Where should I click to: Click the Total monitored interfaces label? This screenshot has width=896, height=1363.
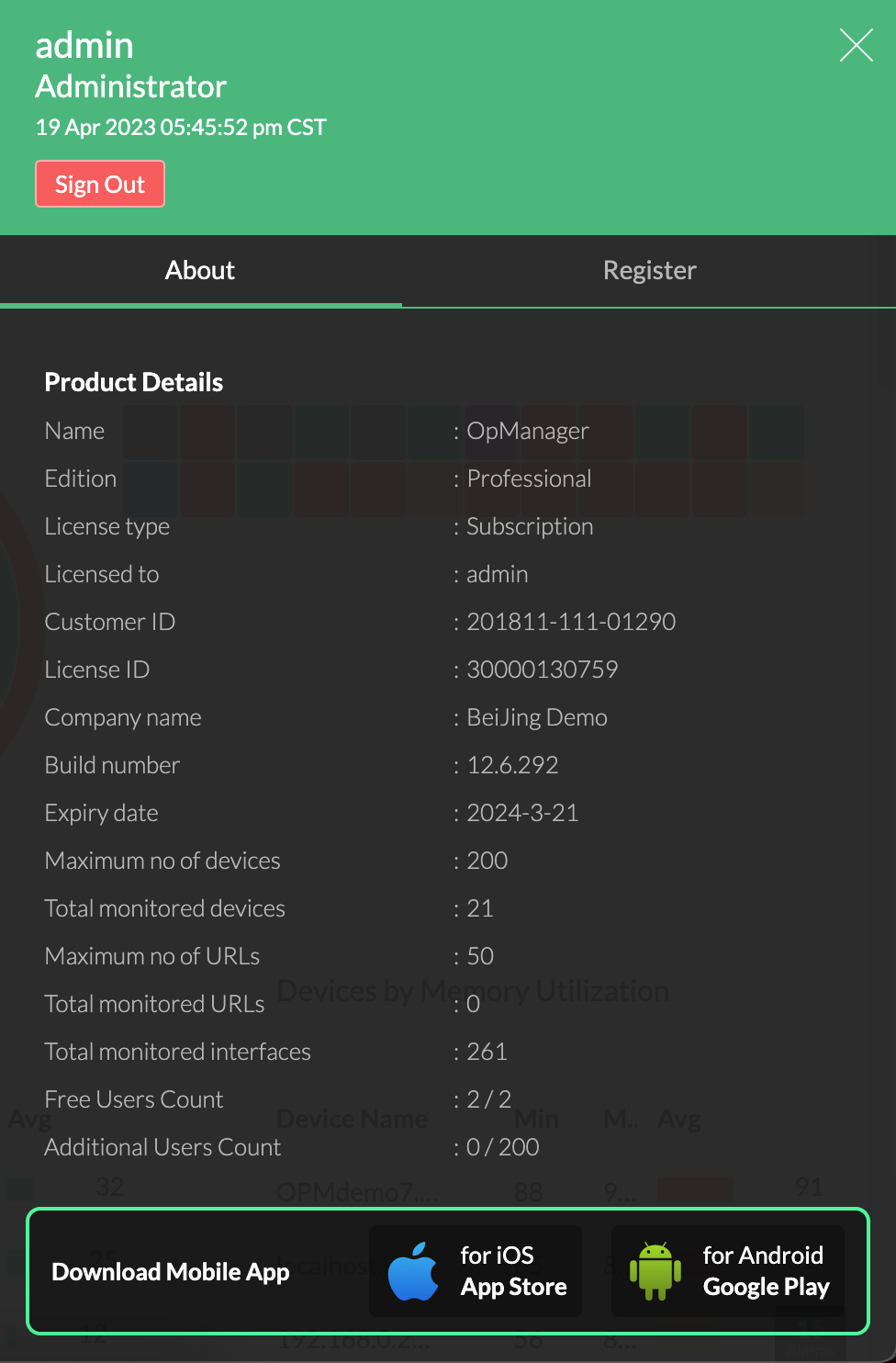pyautogui.click(x=178, y=1052)
